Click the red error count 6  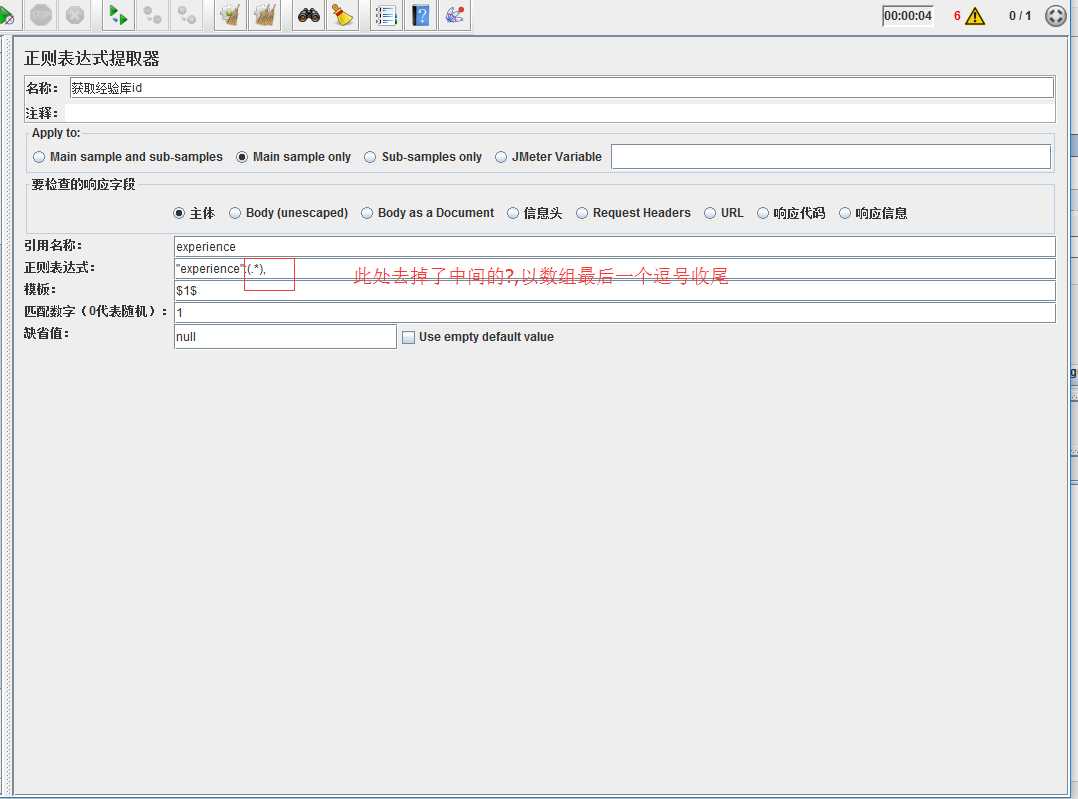pyautogui.click(x=956, y=16)
